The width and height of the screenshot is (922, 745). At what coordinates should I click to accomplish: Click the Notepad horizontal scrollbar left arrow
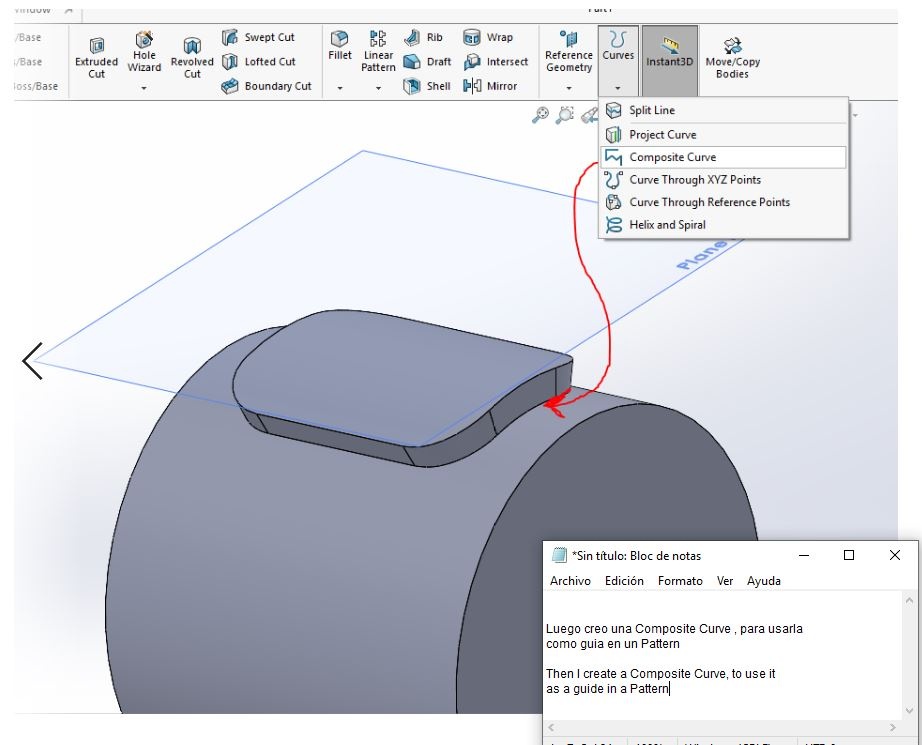point(552,727)
